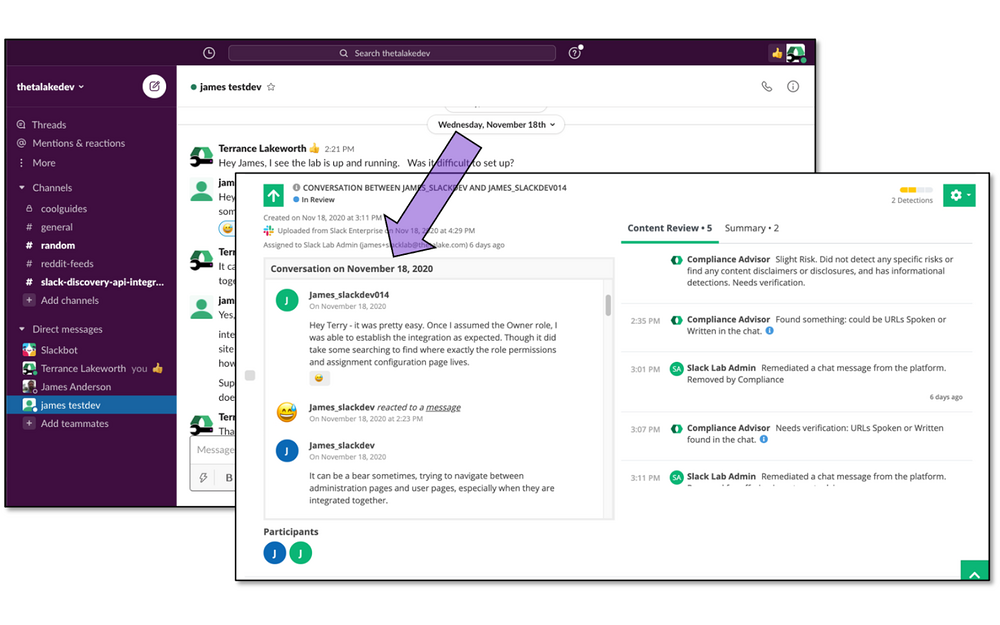The width and height of the screenshot is (1000, 625).
Task: Open the green gear settings dropdown
Action: 959,195
